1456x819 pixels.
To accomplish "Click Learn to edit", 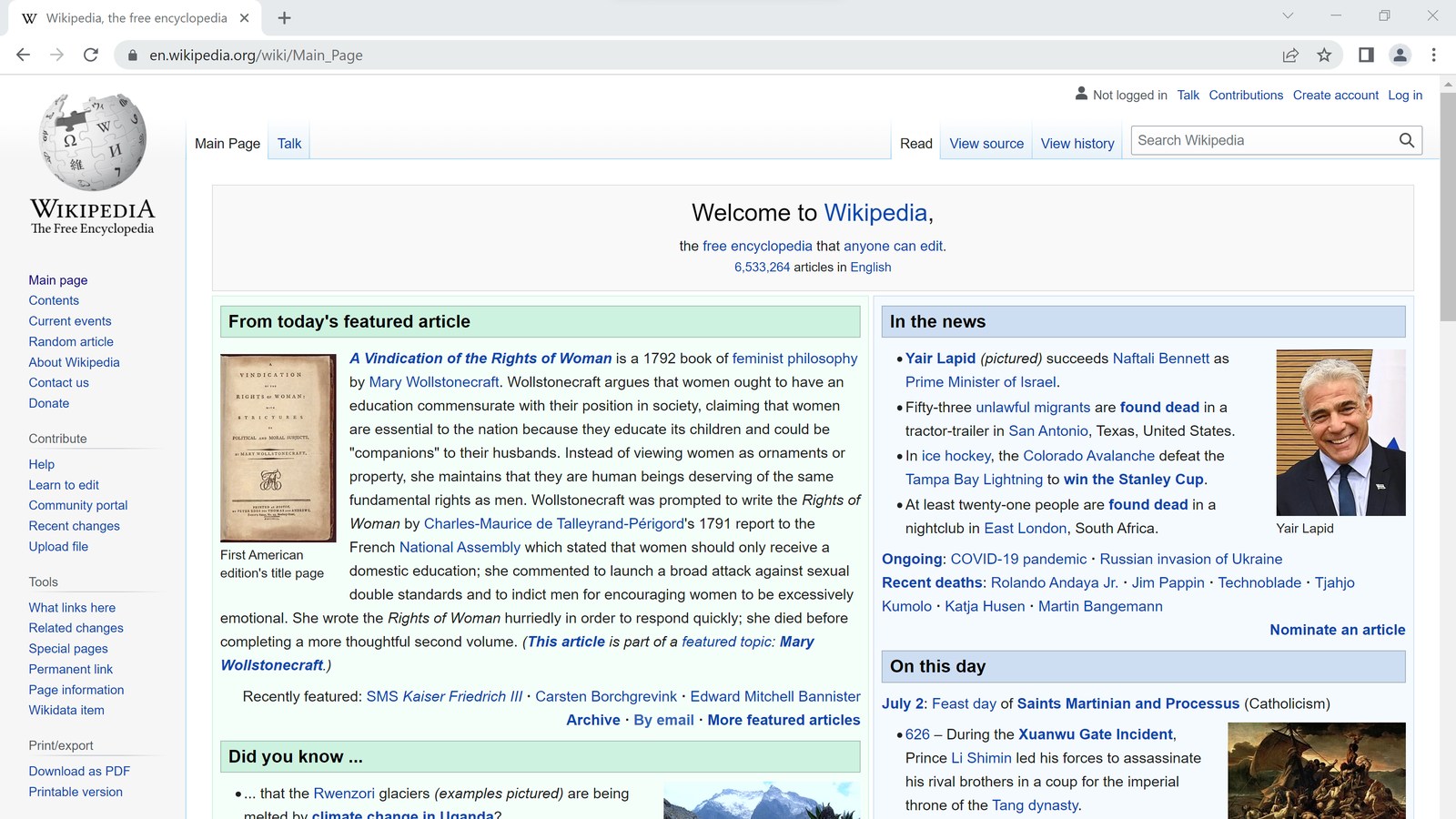I will (64, 485).
